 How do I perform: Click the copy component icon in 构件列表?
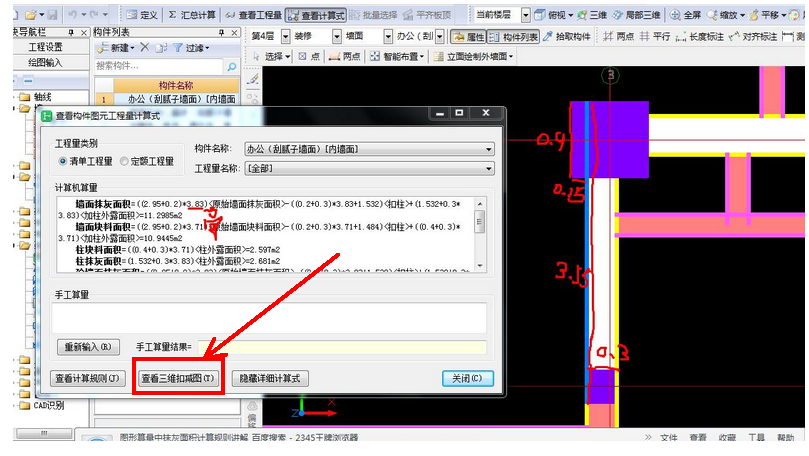(161, 48)
